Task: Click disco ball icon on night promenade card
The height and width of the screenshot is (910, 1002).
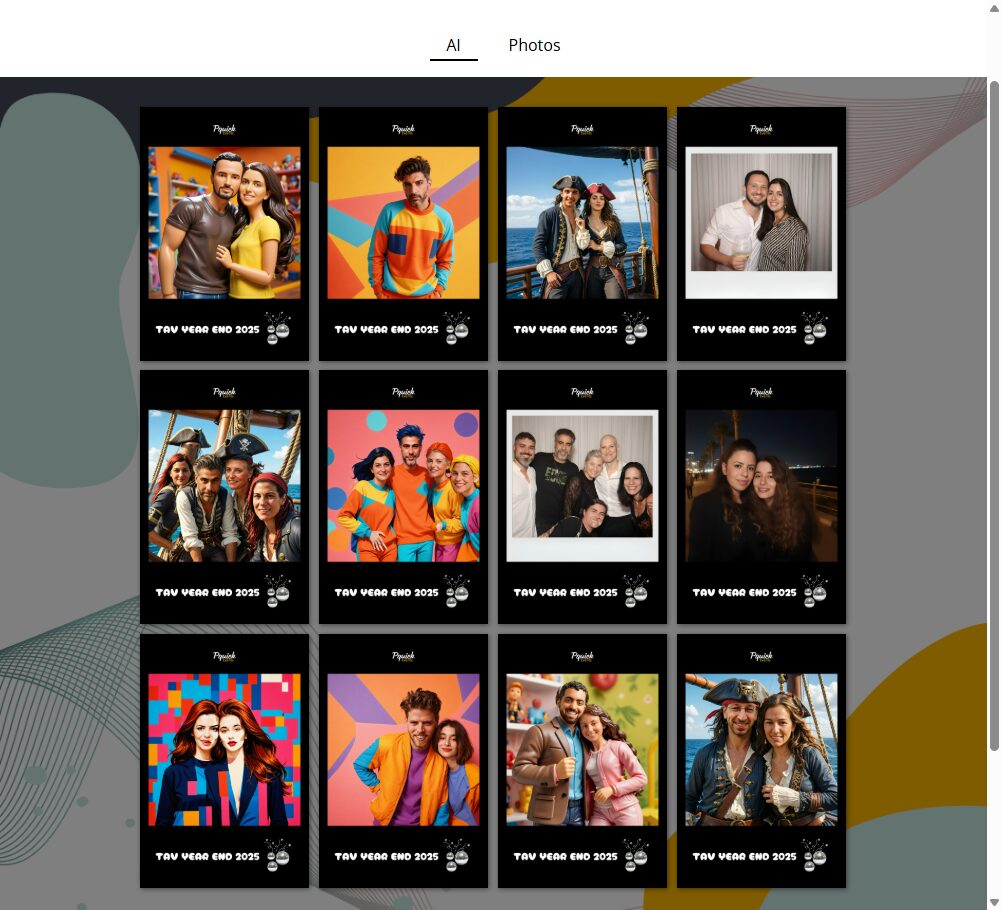Action: click(x=815, y=591)
